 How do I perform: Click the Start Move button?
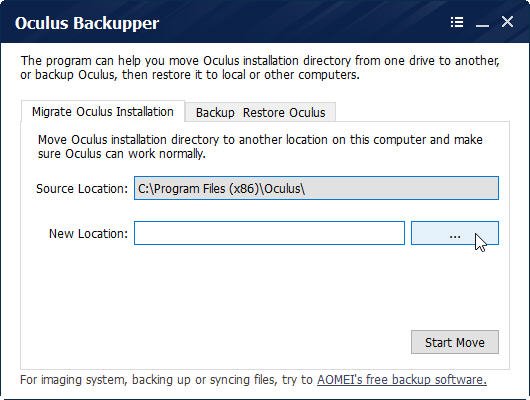click(x=455, y=342)
